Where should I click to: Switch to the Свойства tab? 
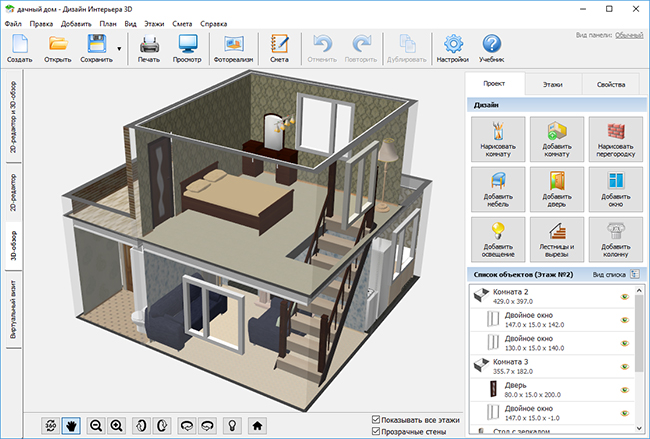point(611,84)
